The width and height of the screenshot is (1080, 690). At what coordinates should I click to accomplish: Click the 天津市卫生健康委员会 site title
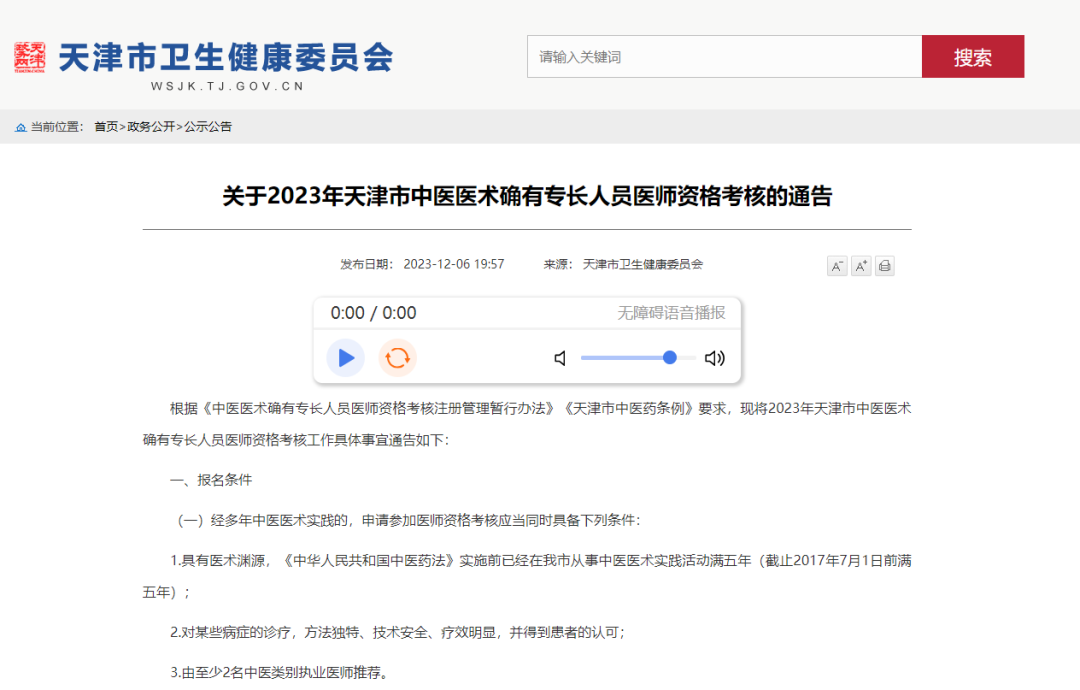tap(226, 56)
